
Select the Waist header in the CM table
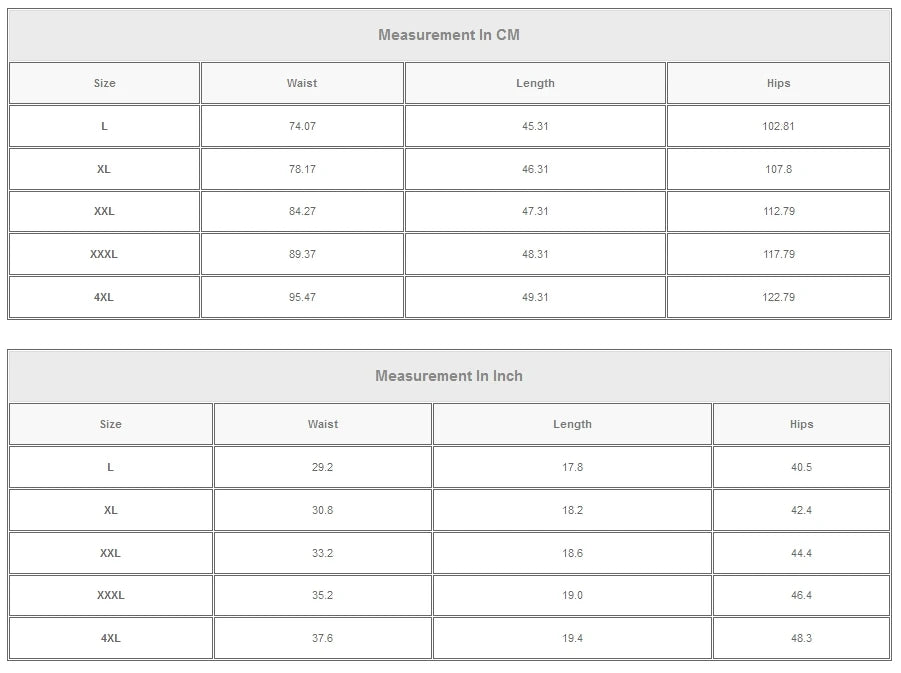pos(302,83)
